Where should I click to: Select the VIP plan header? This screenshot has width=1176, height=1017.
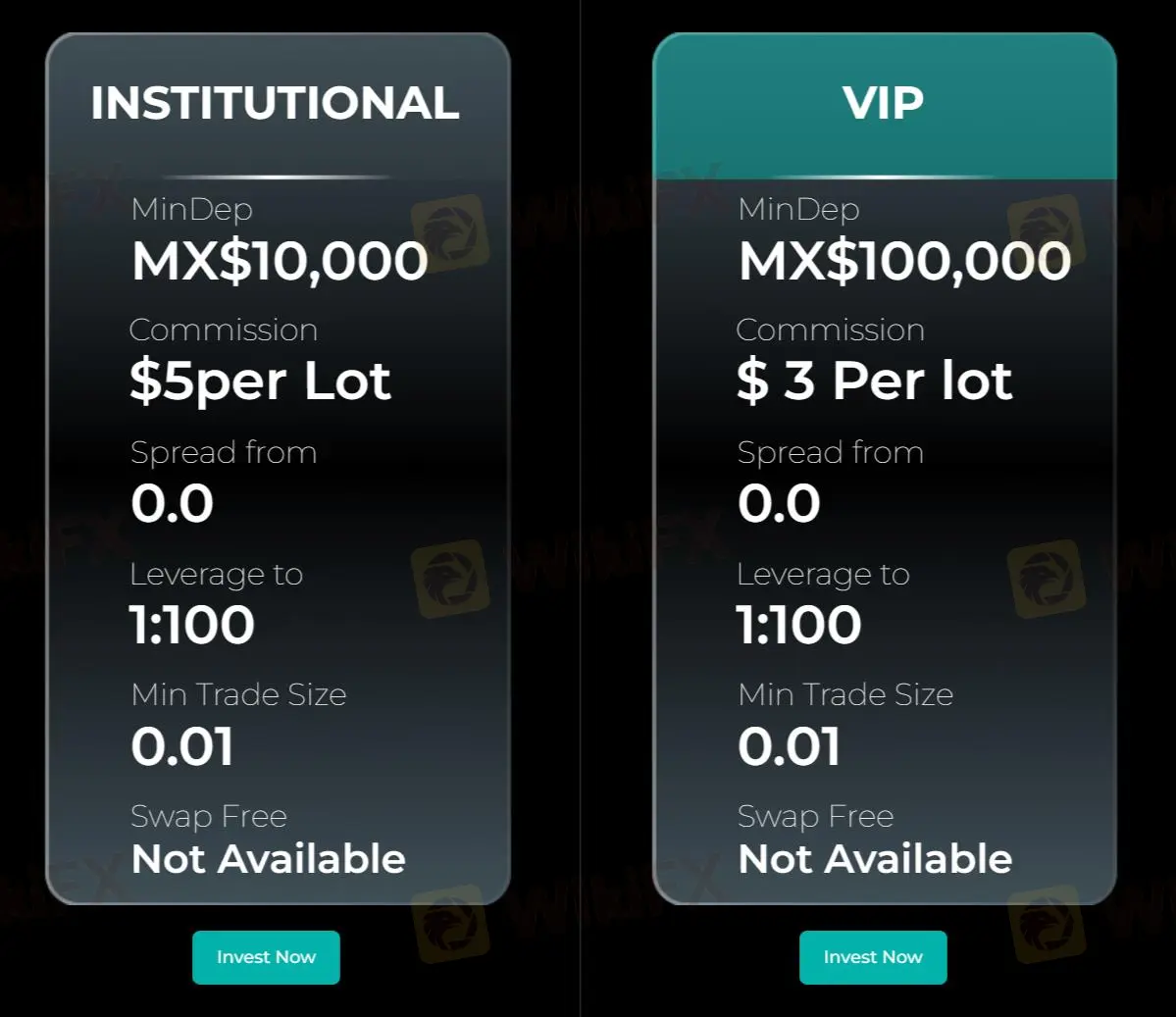coord(883,103)
